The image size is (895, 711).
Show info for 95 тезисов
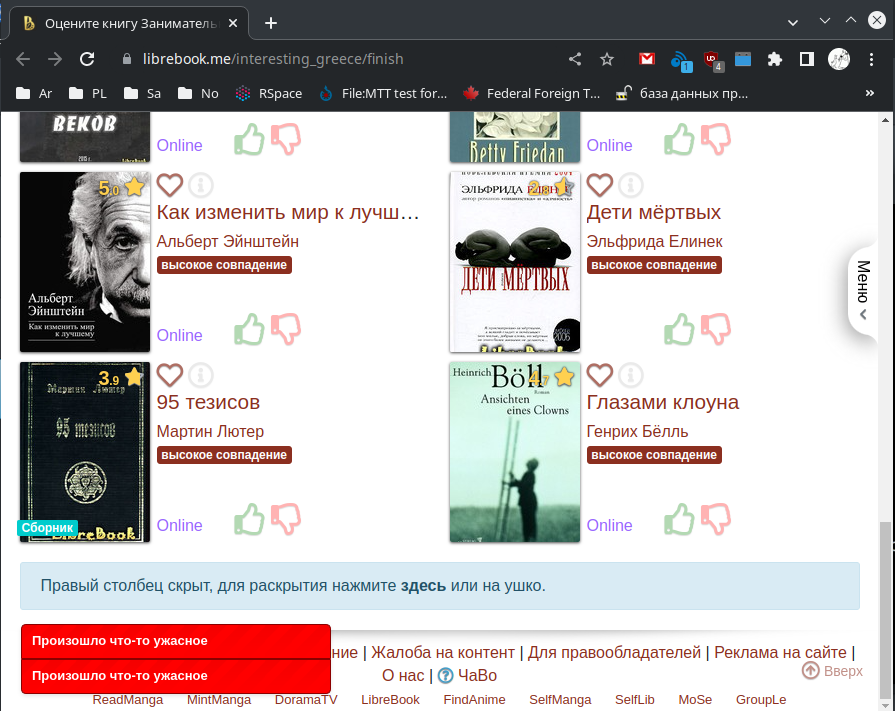click(x=200, y=375)
